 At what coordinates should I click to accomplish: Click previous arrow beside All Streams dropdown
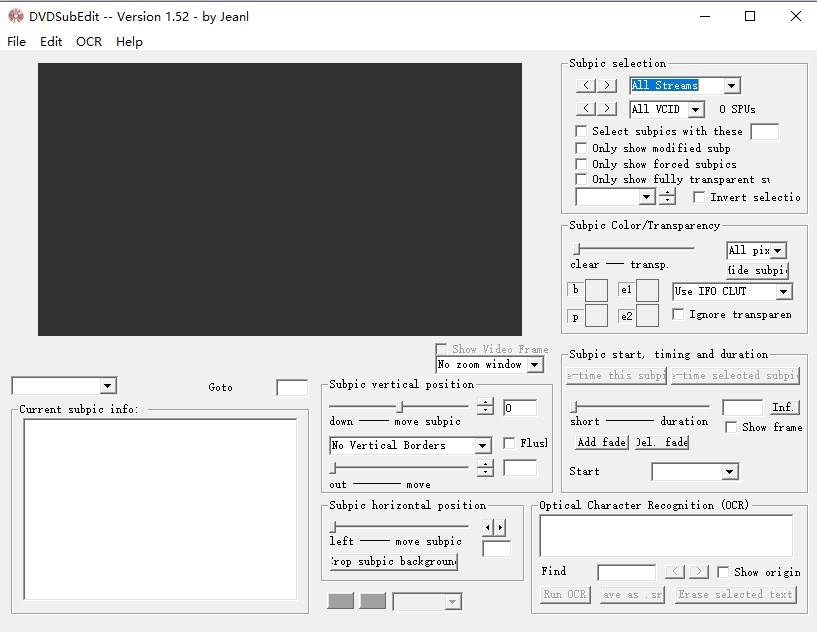pyautogui.click(x=587, y=86)
